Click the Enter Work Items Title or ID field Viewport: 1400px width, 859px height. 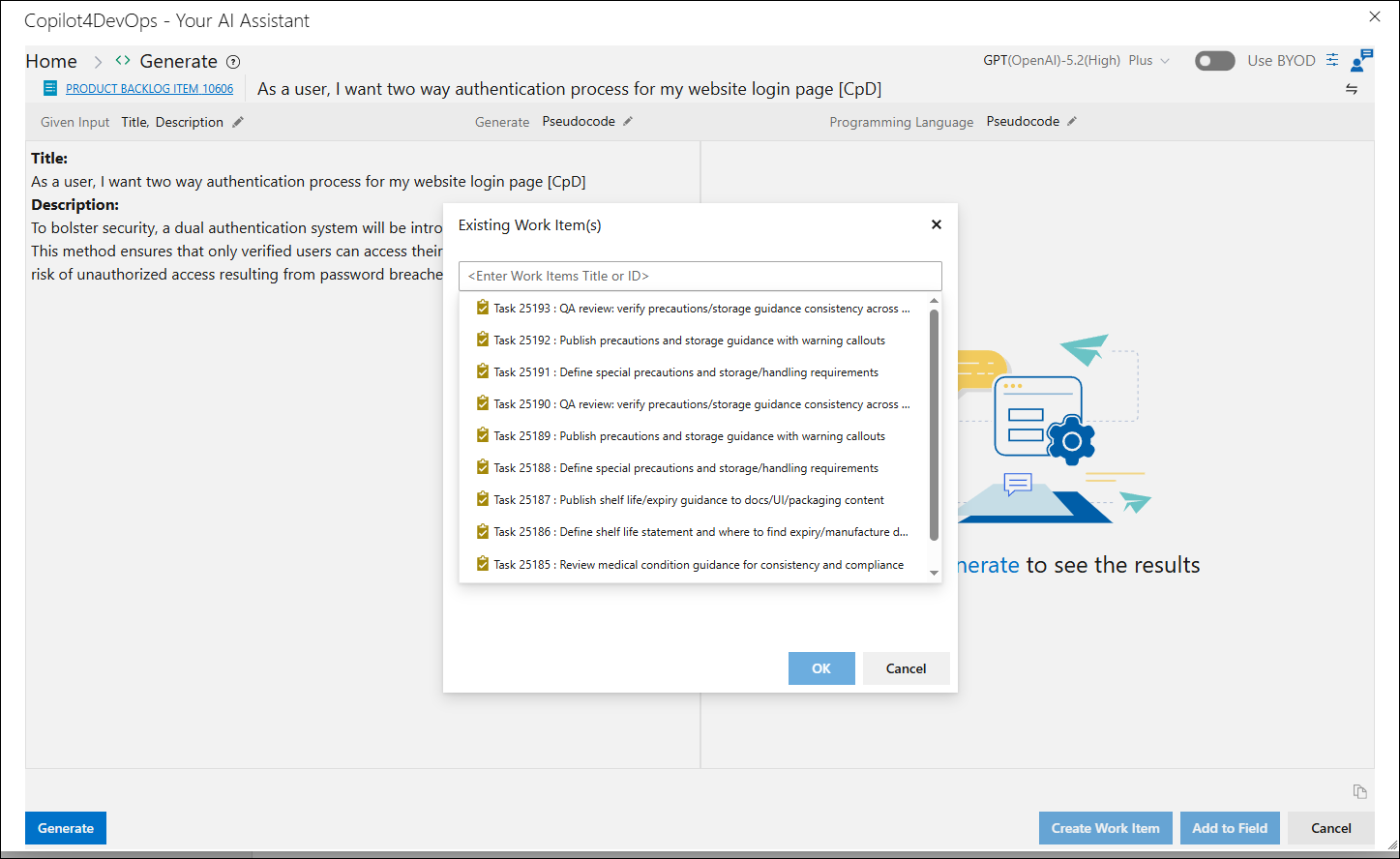(x=700, y=276)
